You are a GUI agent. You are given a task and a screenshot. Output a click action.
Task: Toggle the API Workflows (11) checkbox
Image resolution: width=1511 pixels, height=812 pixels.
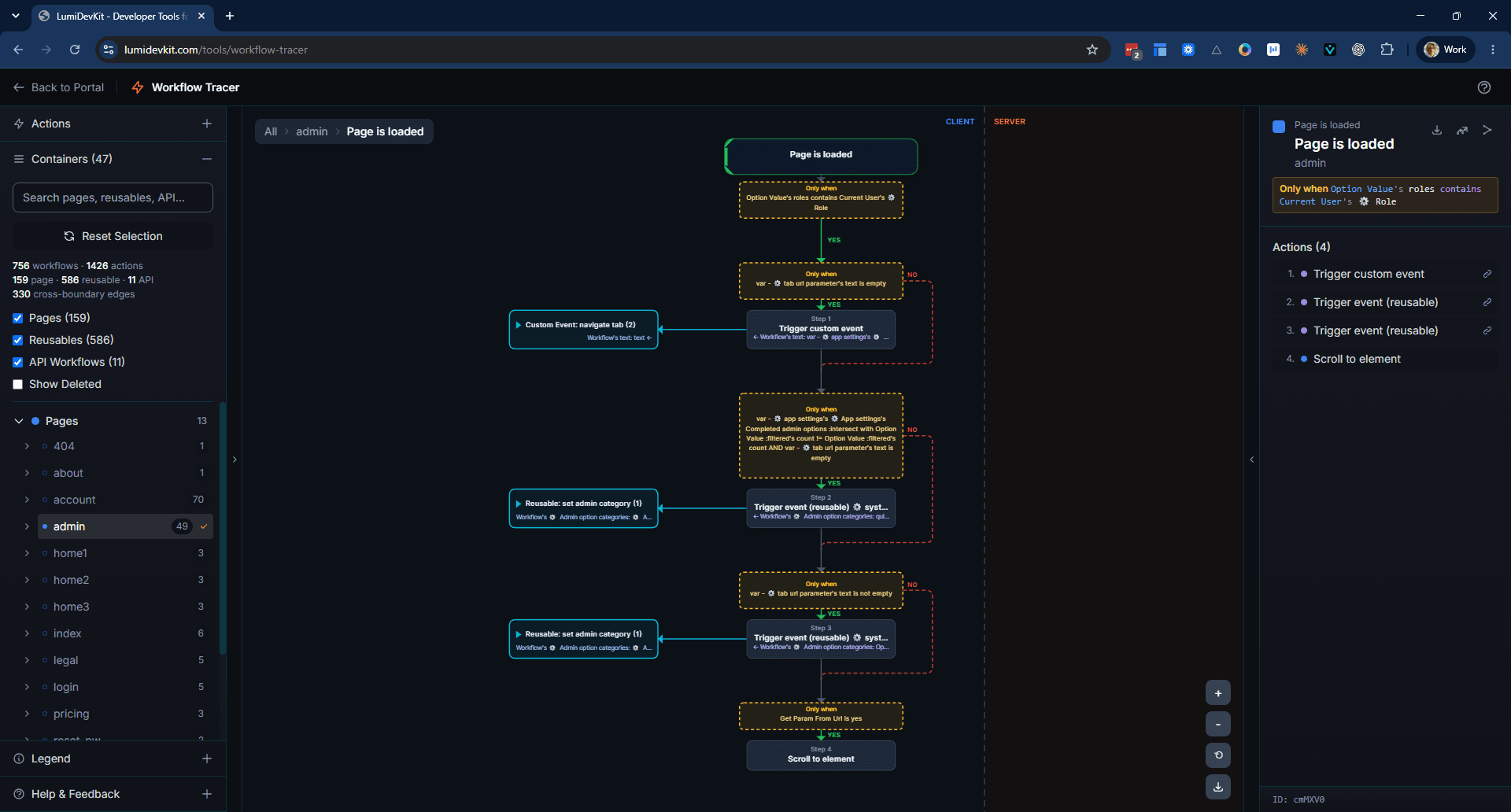(18, 363)
